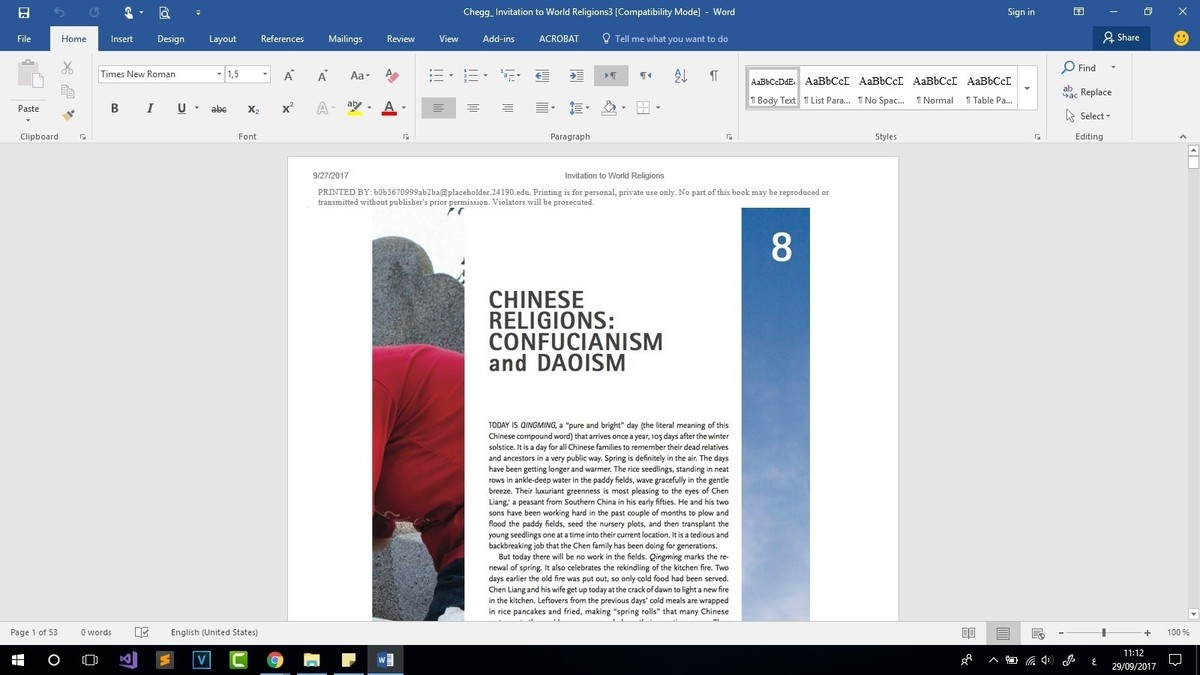Sort text with the A-Z icon
The width and height of the screenshot is (1200, 675).
[680, 76]
